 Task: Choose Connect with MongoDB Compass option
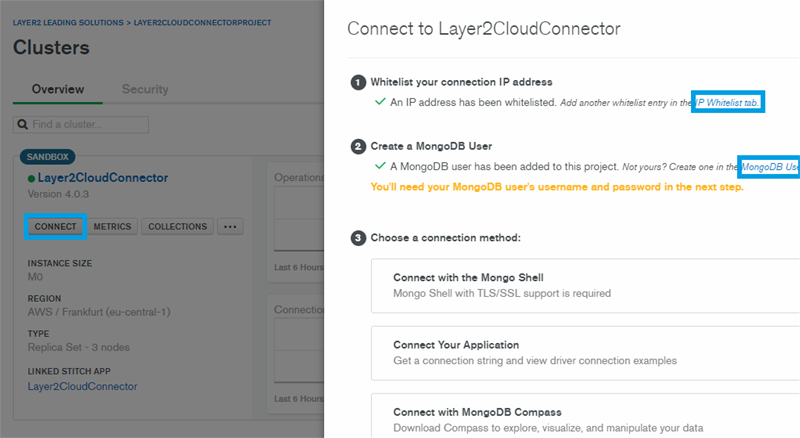585,416
